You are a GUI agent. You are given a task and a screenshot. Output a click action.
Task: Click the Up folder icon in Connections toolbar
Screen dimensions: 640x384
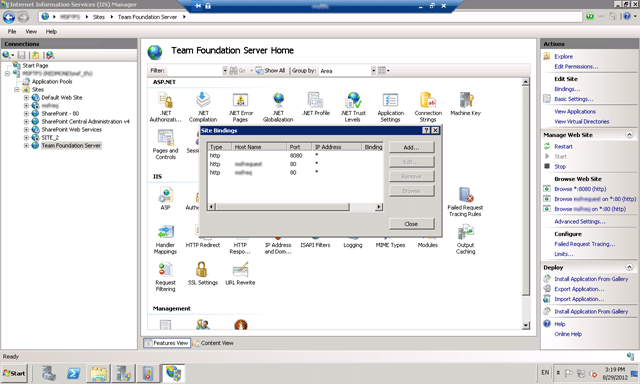tap(36, 55)
